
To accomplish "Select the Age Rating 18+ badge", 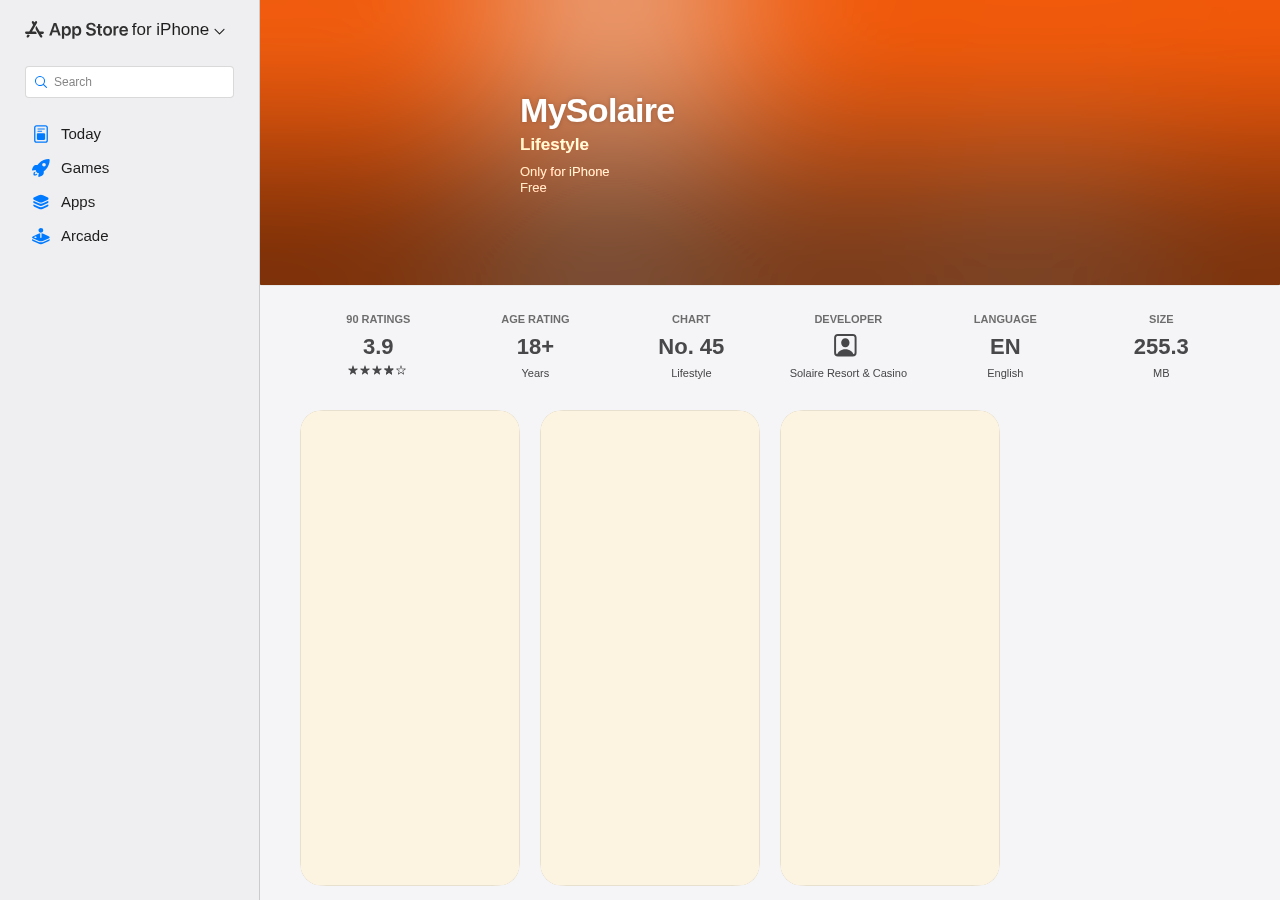I will 535,346.
